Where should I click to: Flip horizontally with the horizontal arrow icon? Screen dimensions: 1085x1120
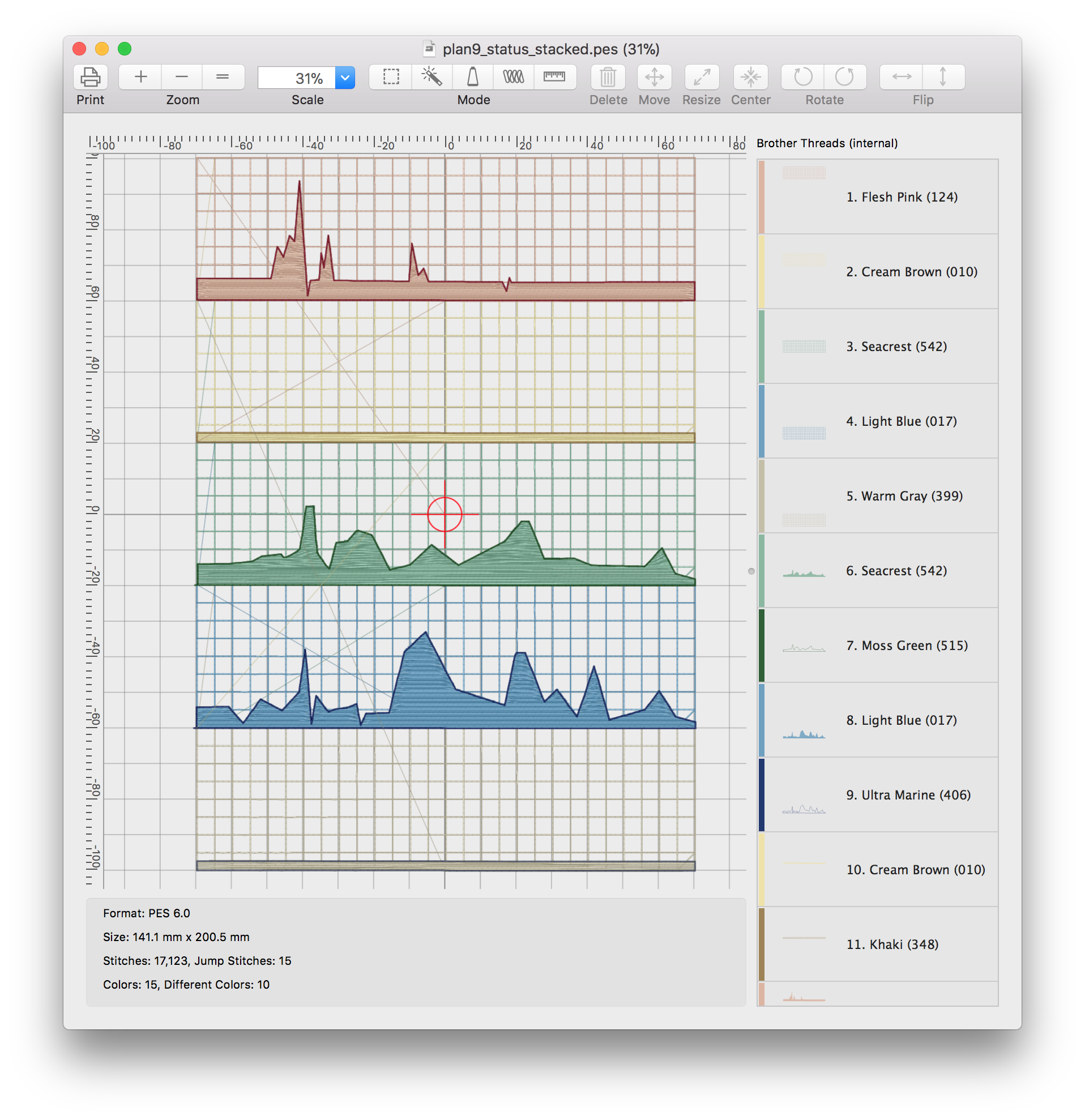tap(902, 77)
